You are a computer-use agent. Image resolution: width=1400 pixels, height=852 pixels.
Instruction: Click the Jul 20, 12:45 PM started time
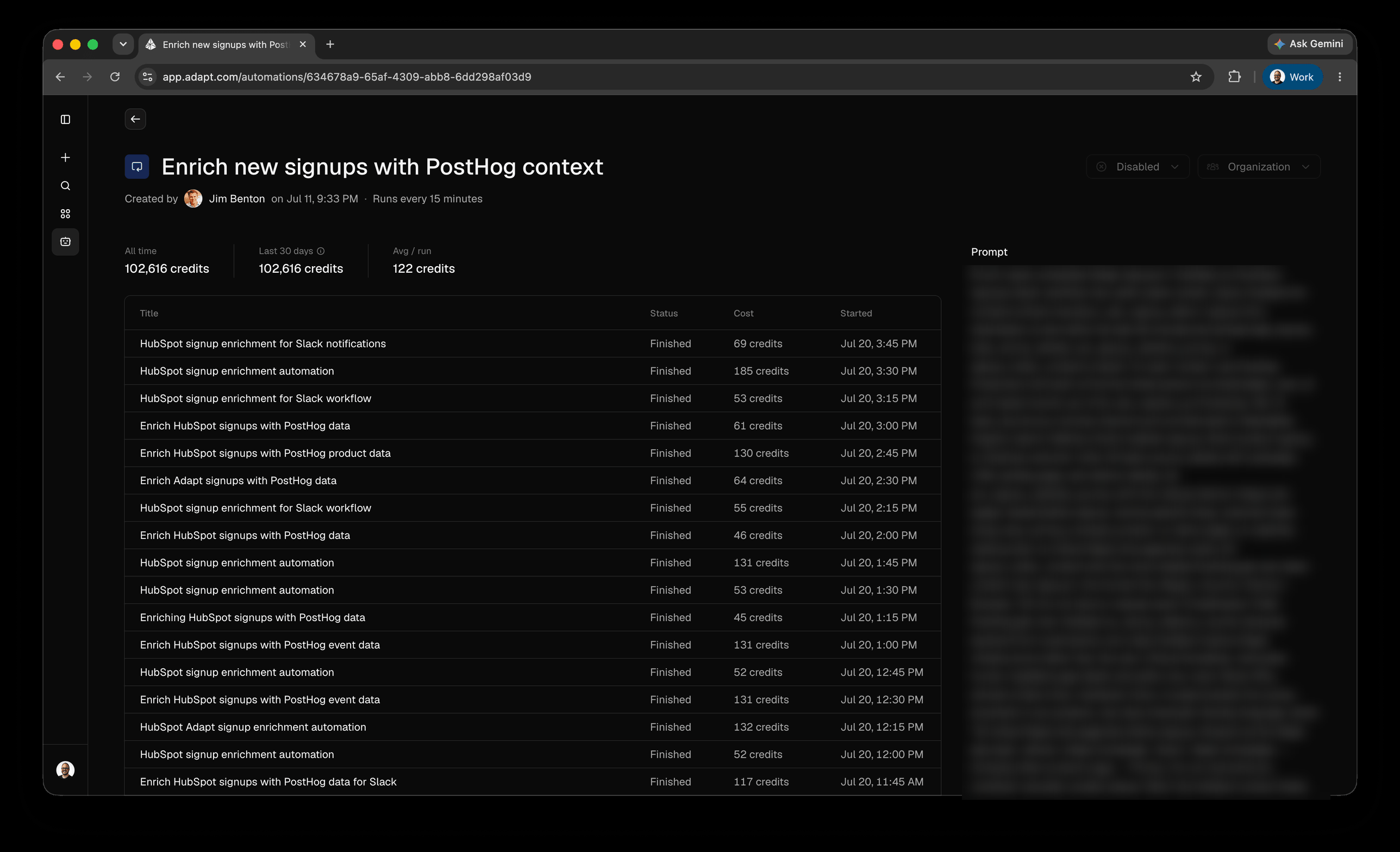tap(882, 672)
